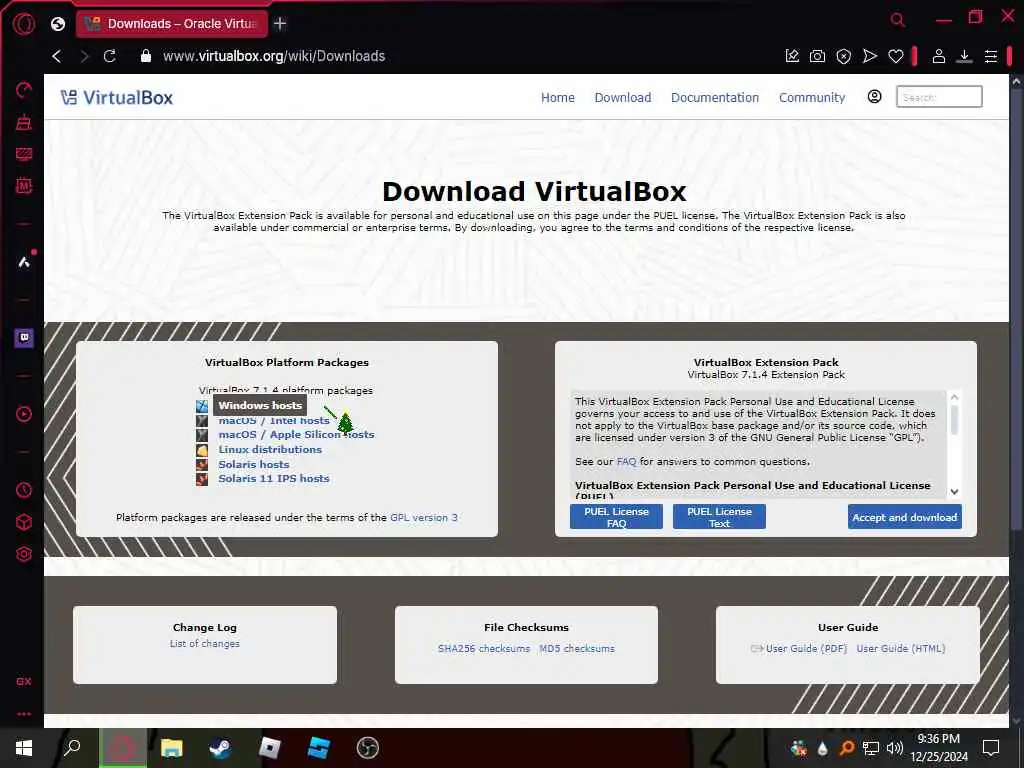
Task: Click the volume speaker tray icon
Action: coord(895,748)
